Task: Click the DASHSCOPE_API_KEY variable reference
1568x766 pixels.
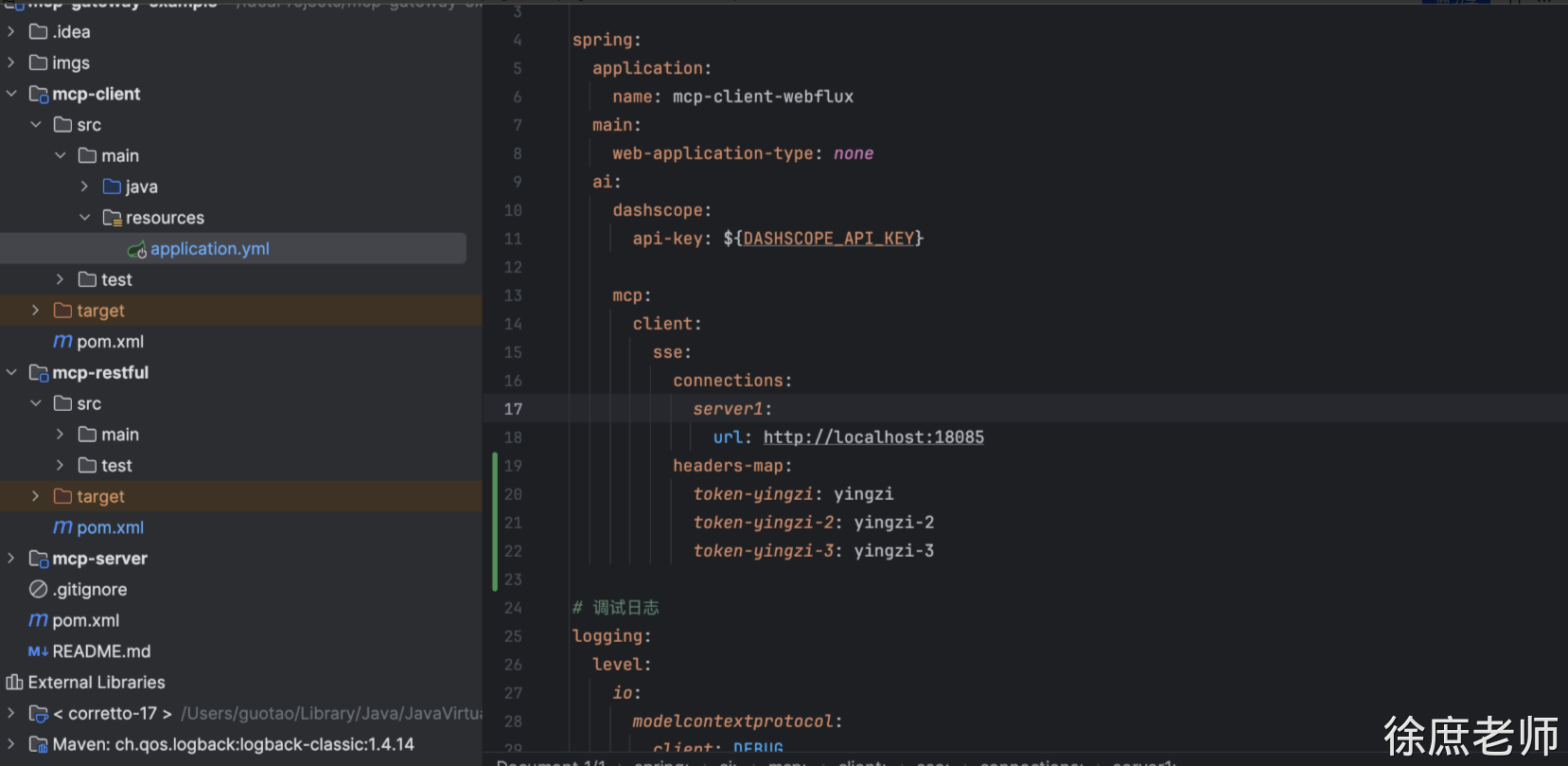Action: pyautogui.click(x=828, y=239)
